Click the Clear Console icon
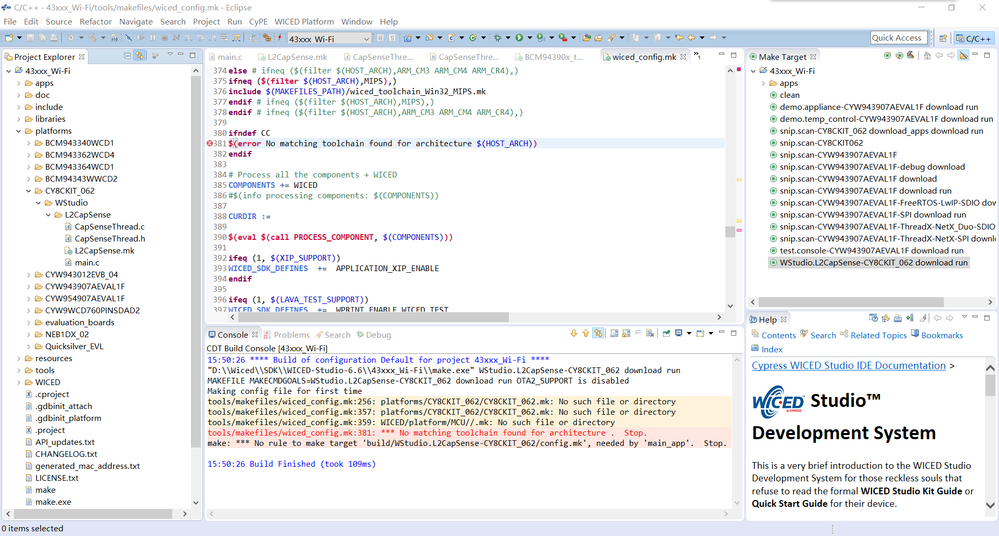 tap(650, 333)
